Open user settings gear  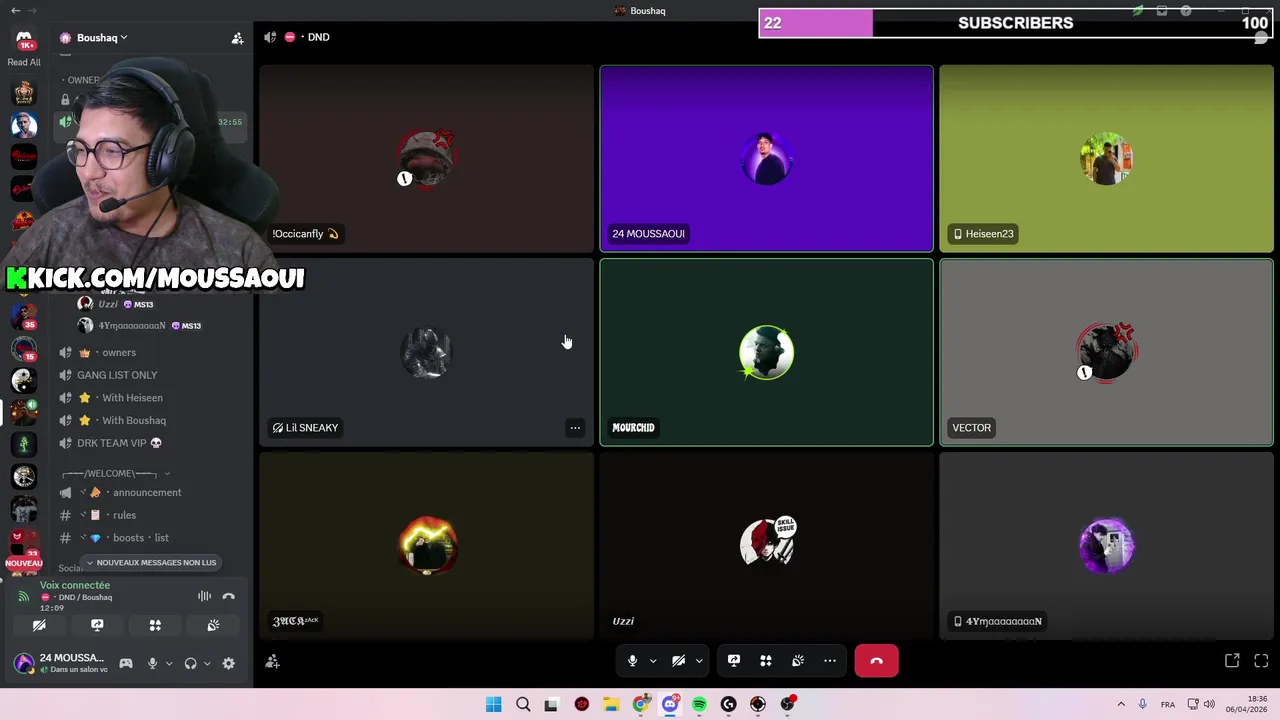click(229, 663)
